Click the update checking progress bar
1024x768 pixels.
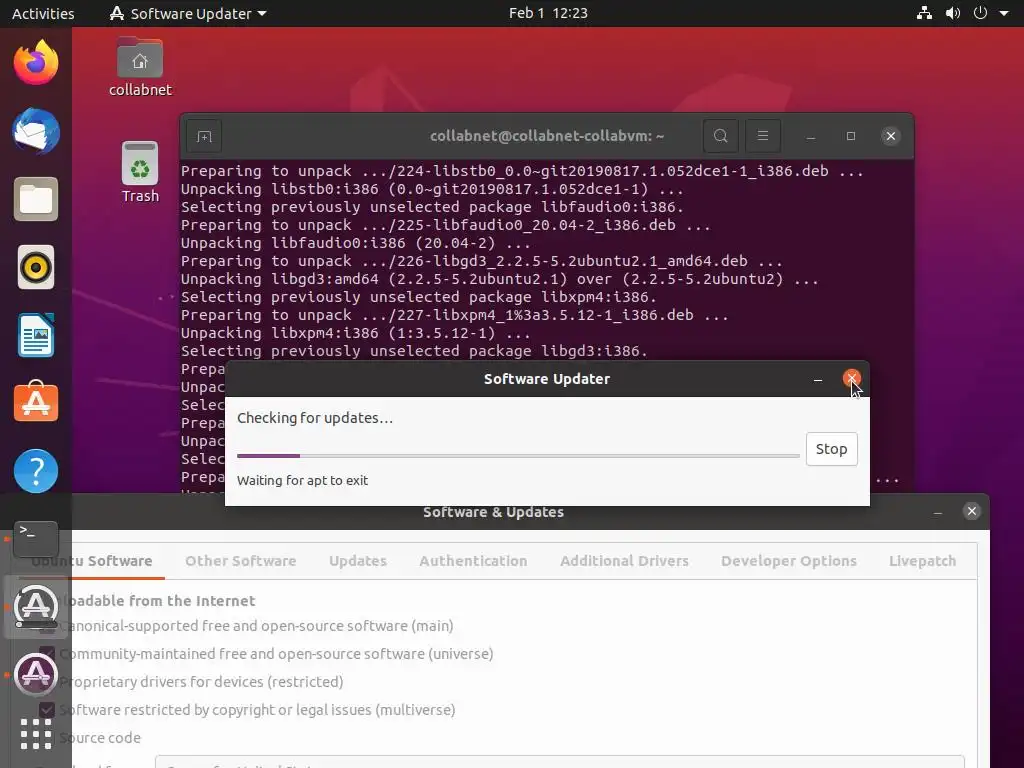[x=518, y=456]
